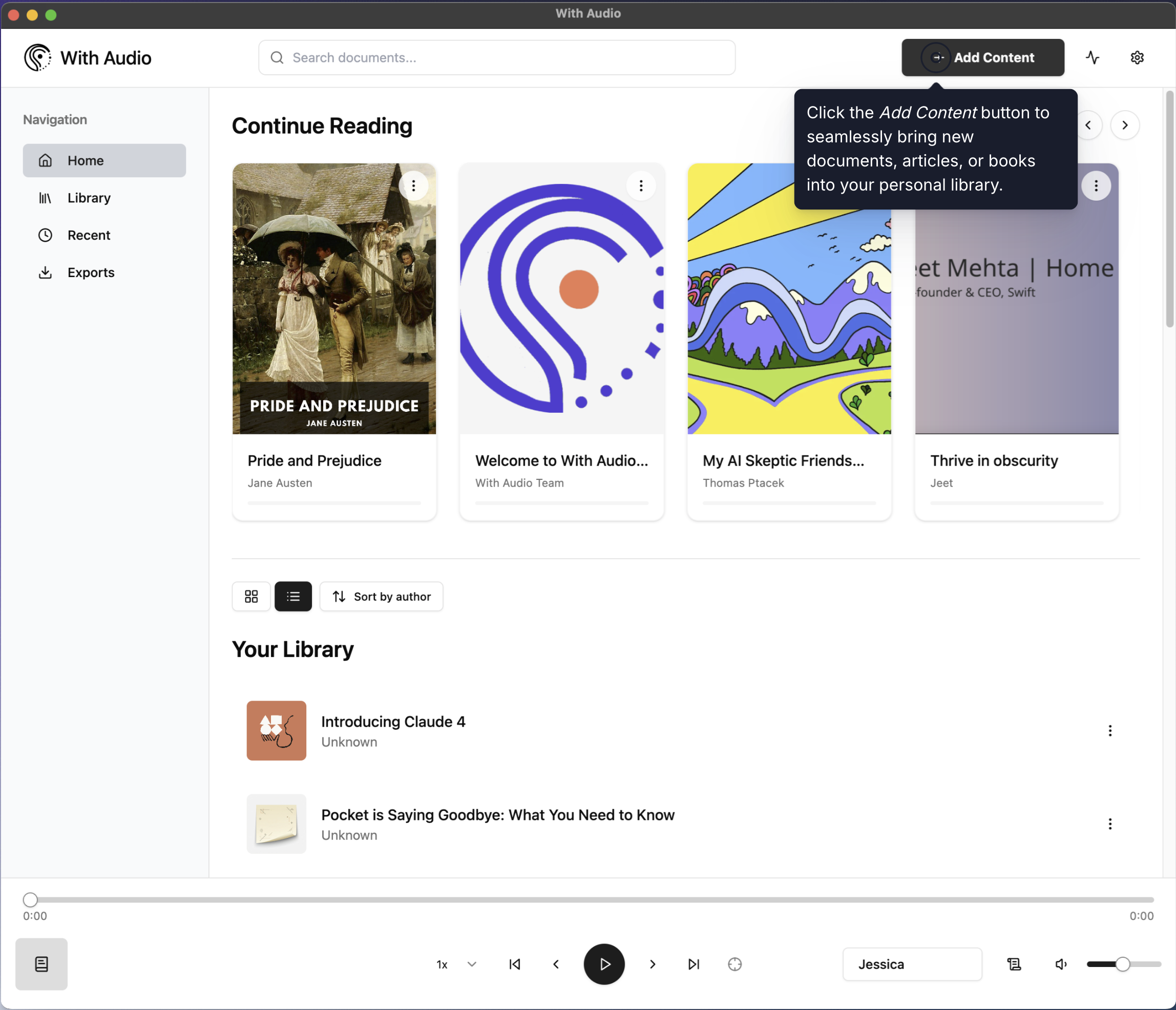
Task: Switch library to list view
Action: click(293, 596)
